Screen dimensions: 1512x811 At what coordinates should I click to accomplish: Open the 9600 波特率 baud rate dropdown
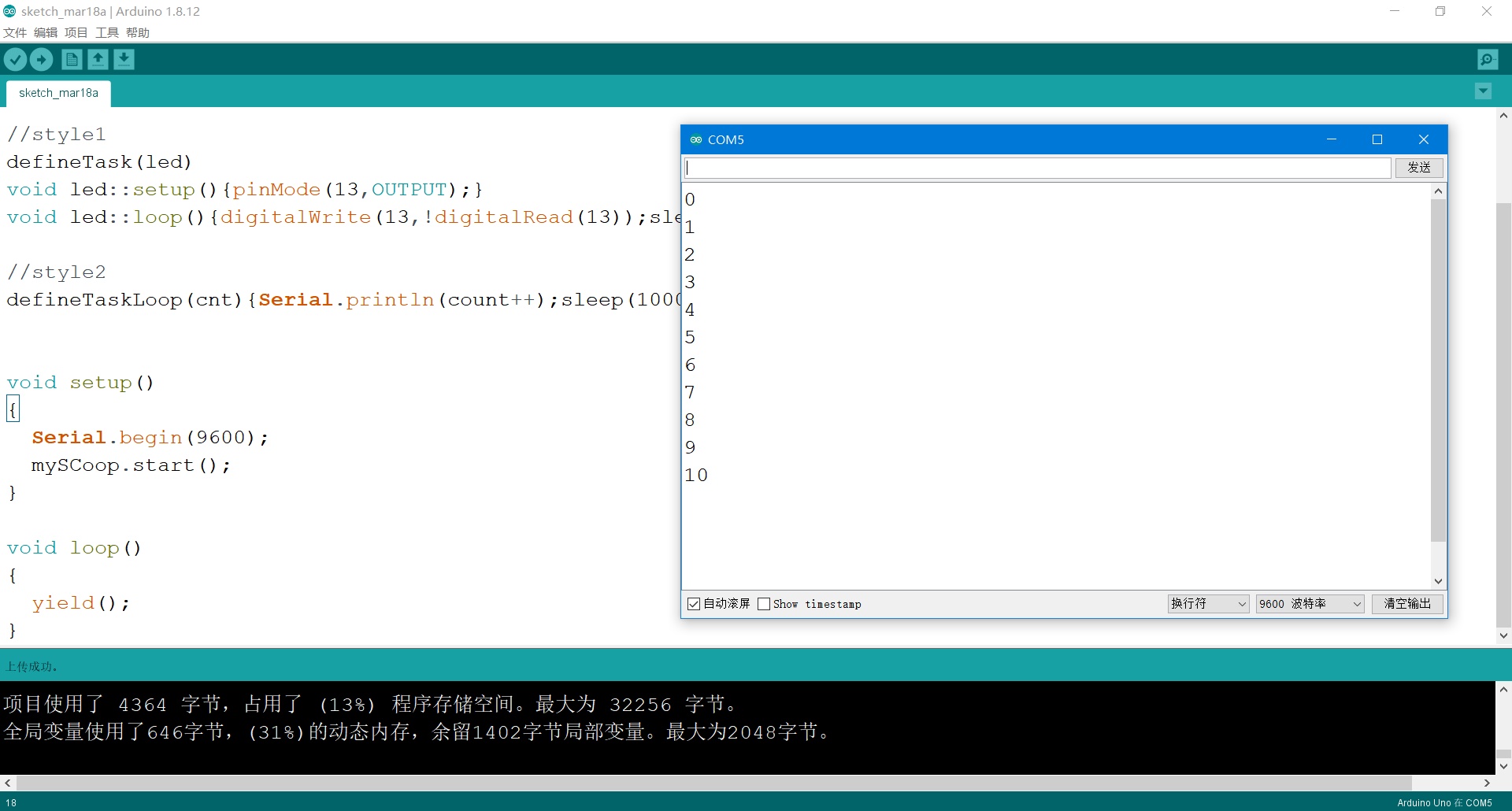[1309, 603]
